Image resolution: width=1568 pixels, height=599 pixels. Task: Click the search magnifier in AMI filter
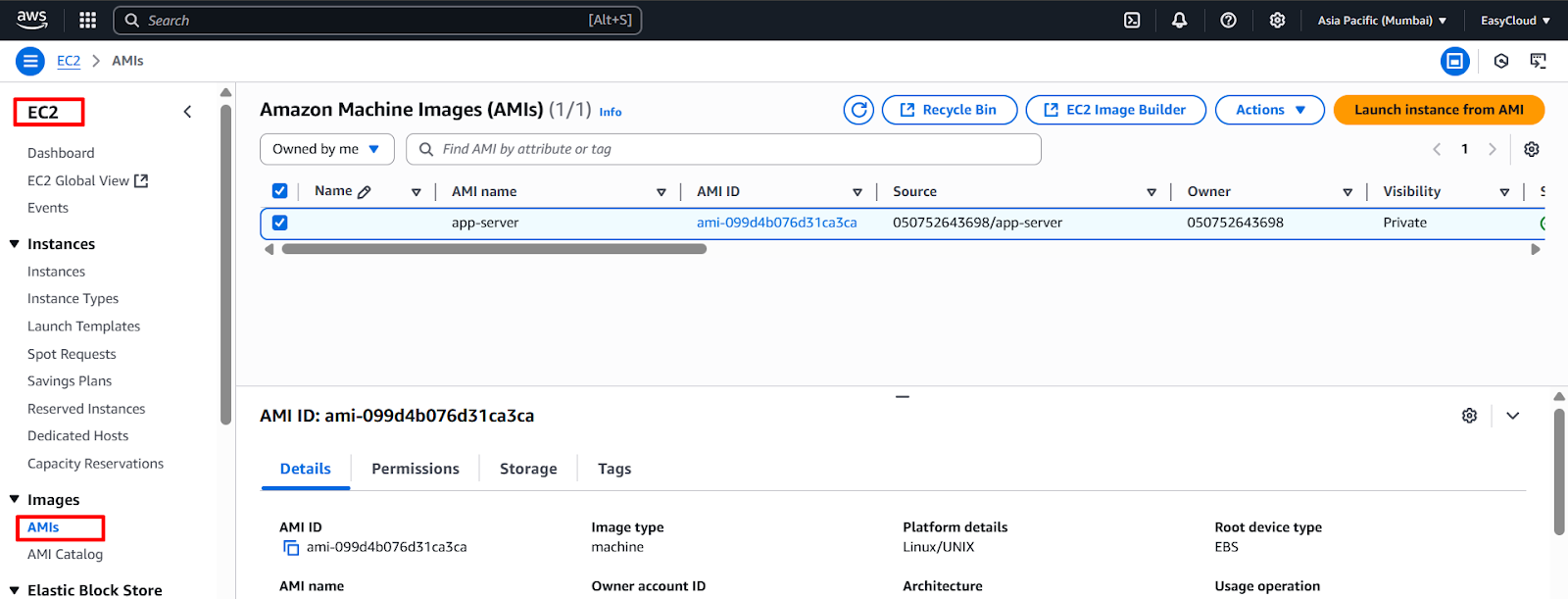[426, 149]
